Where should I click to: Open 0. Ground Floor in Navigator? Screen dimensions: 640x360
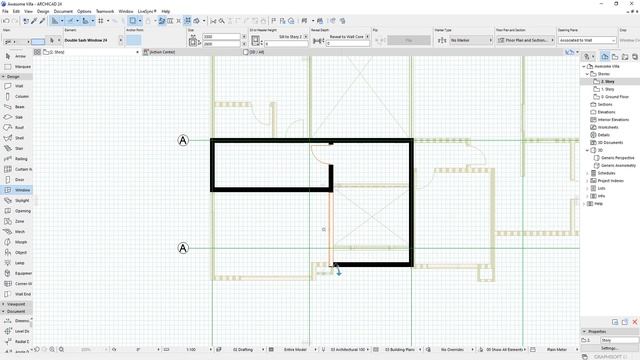(x=614, y=97)
